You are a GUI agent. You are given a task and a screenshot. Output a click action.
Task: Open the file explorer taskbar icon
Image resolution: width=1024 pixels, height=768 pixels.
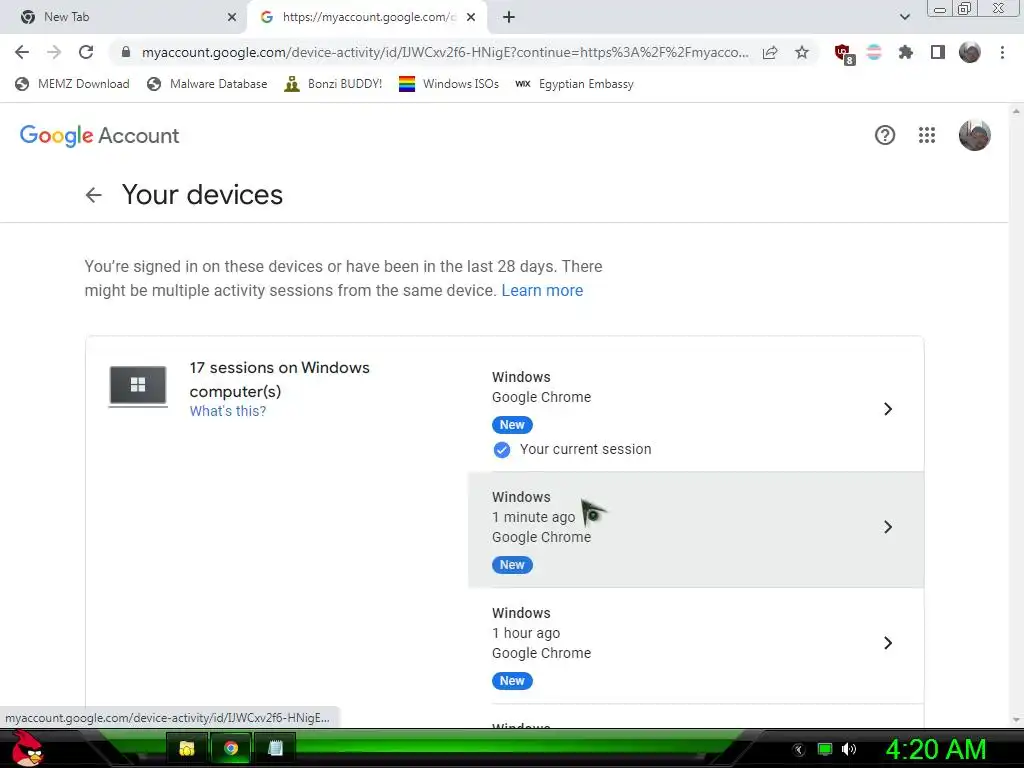(x=187, y=748)
